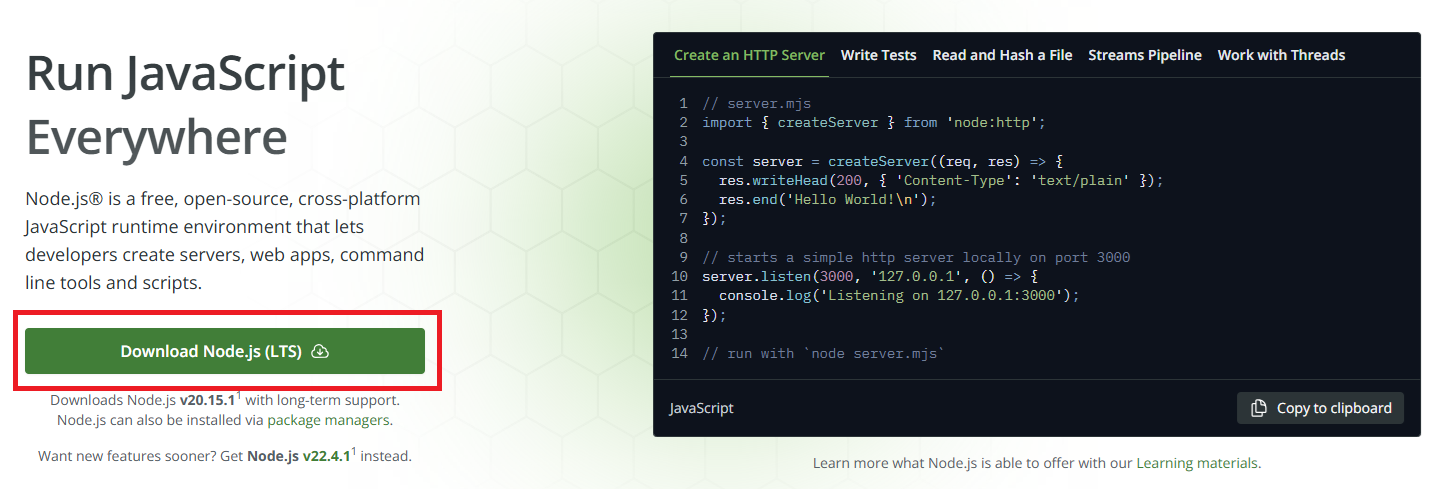Click the cloud download icon on Download button
Screen dimensions: 1452x489
(x=320, y=351)
